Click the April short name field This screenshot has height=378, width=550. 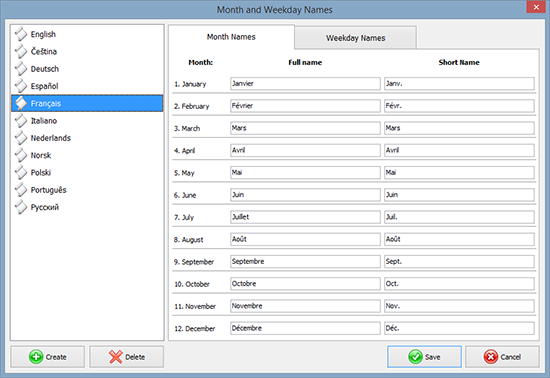pos(459,150)
